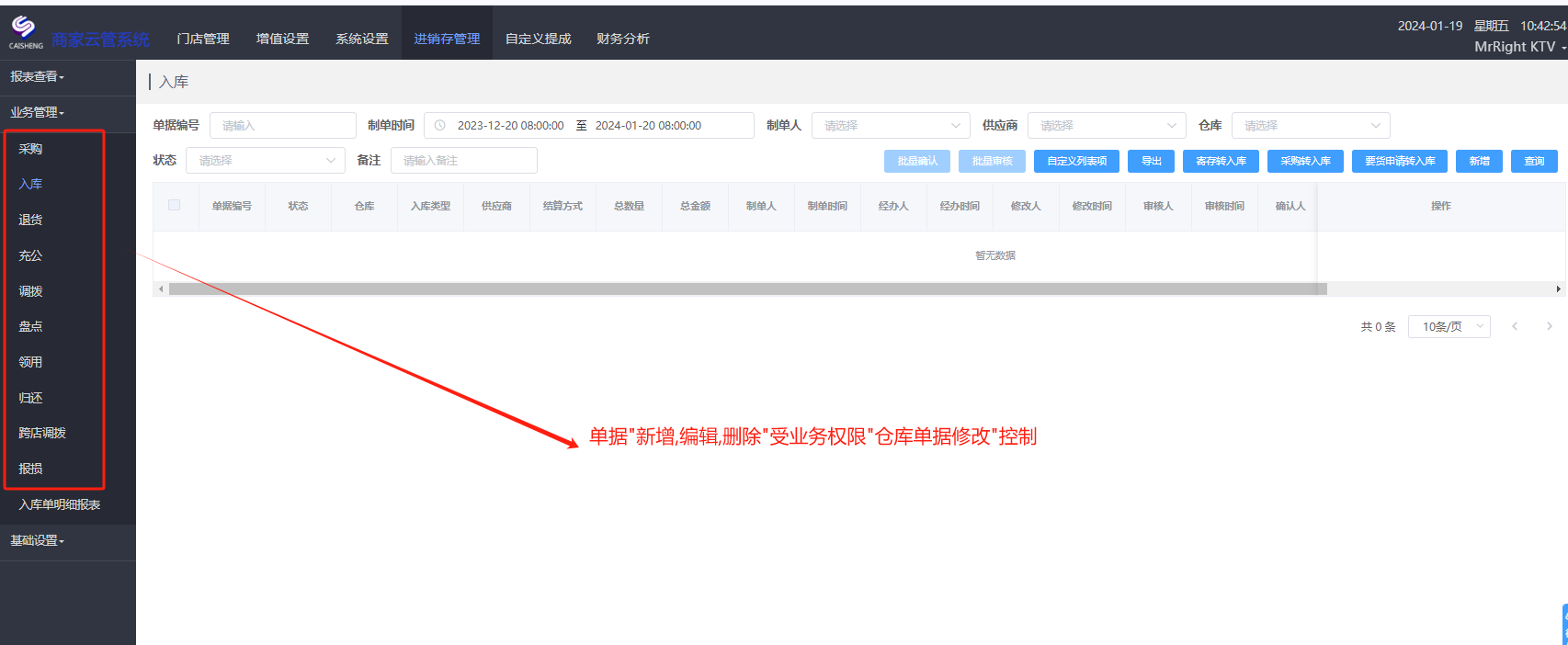This screenshot has height=645, width=1568.
Task: Open the 门店管理 top menu
Action: pos(203,39)
